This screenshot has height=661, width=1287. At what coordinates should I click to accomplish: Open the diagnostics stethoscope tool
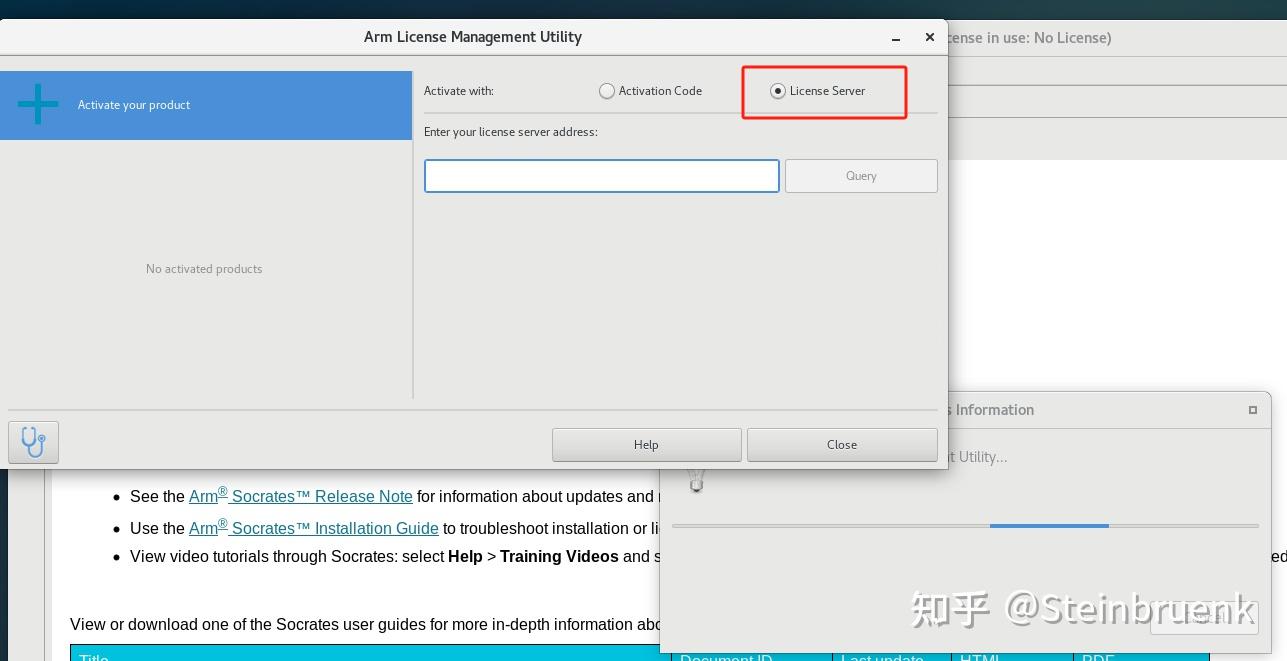33,441
